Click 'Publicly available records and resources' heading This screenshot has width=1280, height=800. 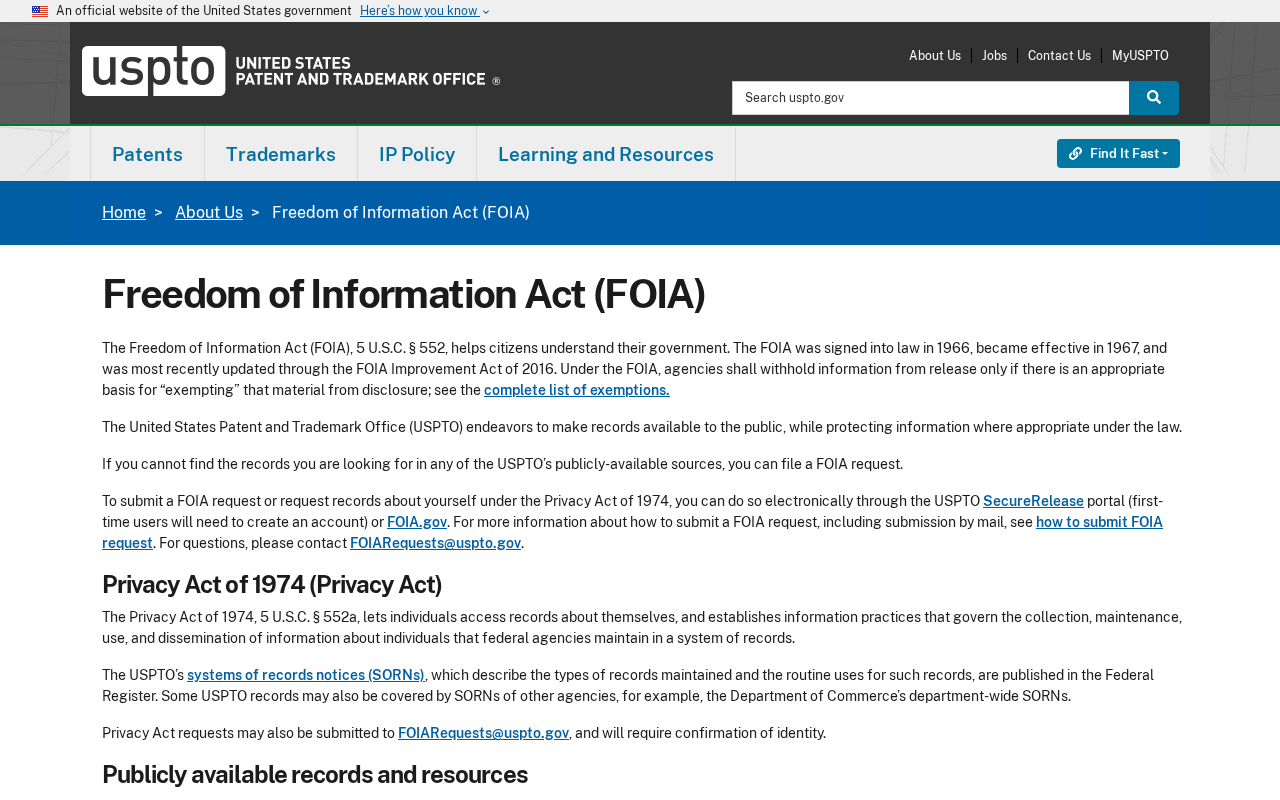(315, 774)
